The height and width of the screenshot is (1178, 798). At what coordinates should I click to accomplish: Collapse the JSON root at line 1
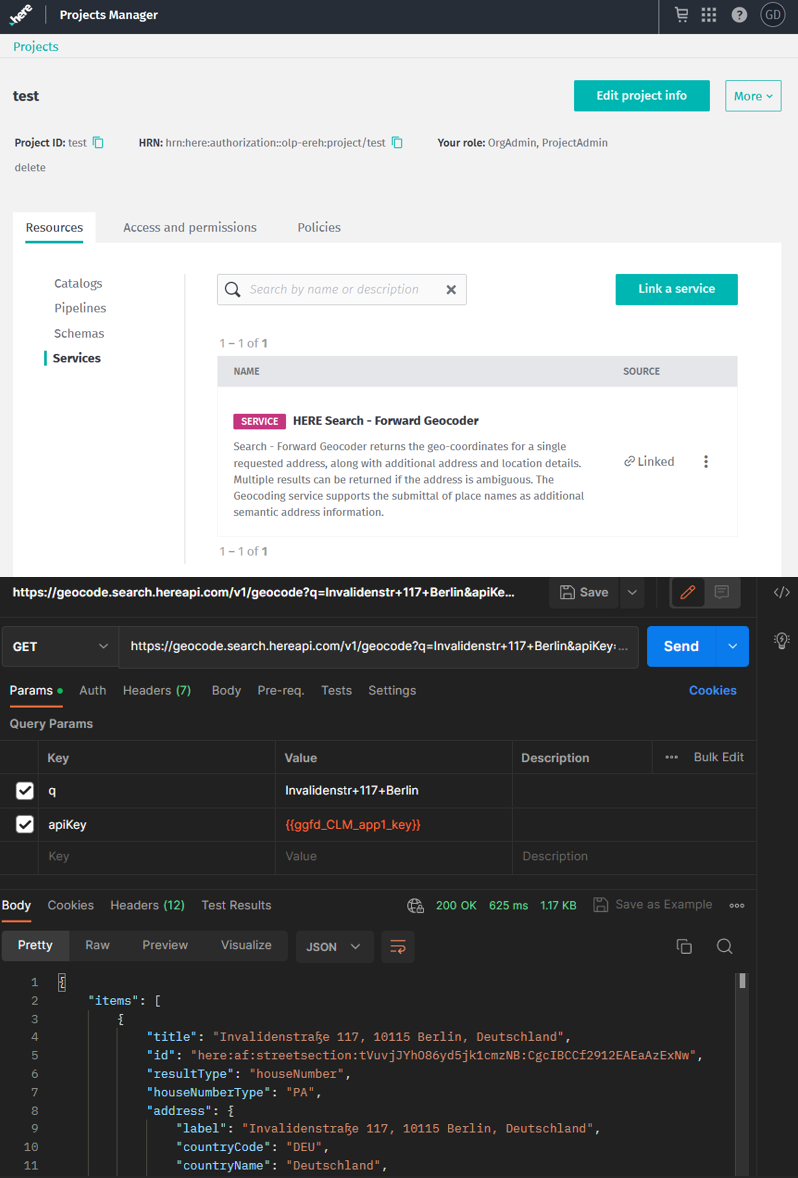62,982
